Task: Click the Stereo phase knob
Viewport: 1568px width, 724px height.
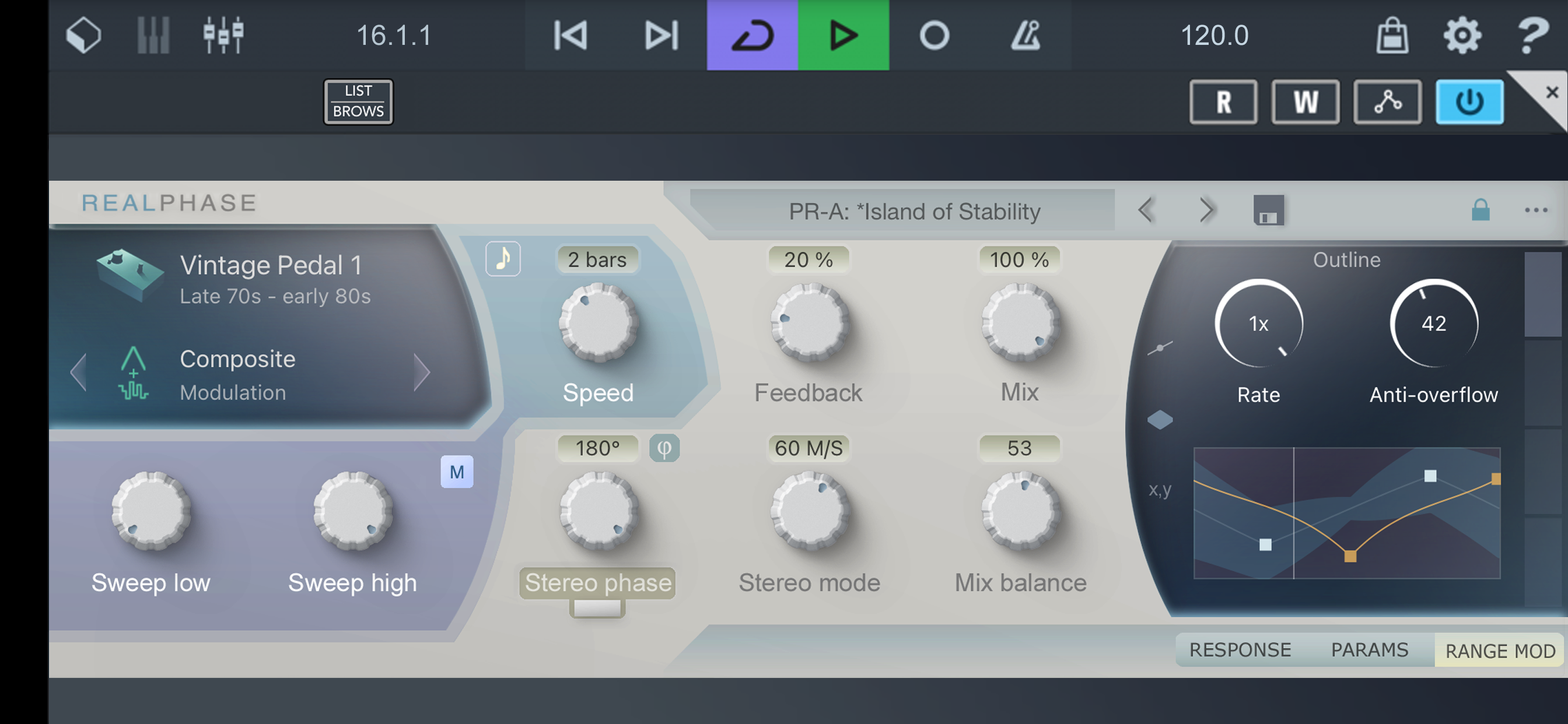Action: (598, 511)
